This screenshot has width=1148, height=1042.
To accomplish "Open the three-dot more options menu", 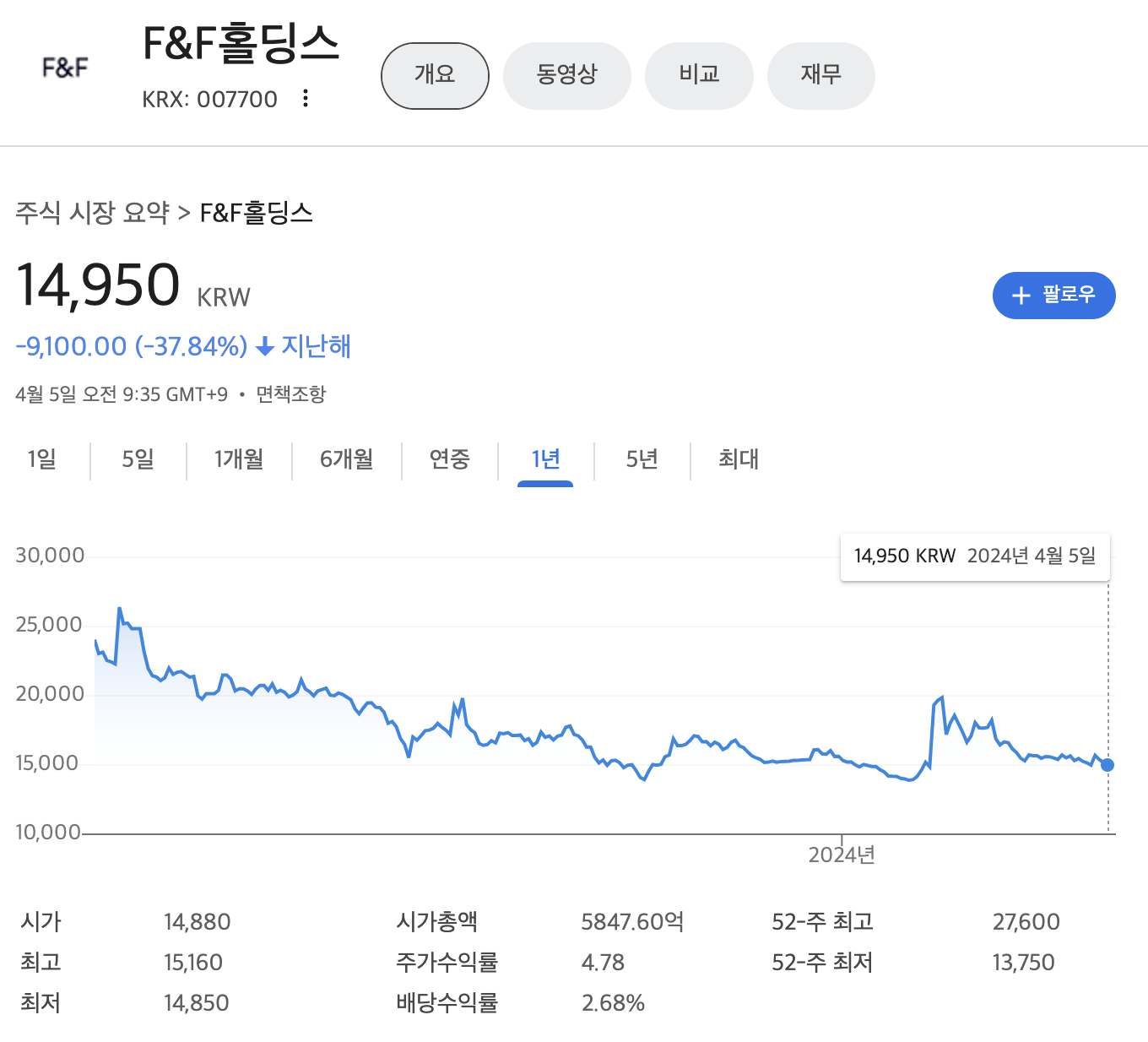I will pyautogui.click(x=306, y=99).
